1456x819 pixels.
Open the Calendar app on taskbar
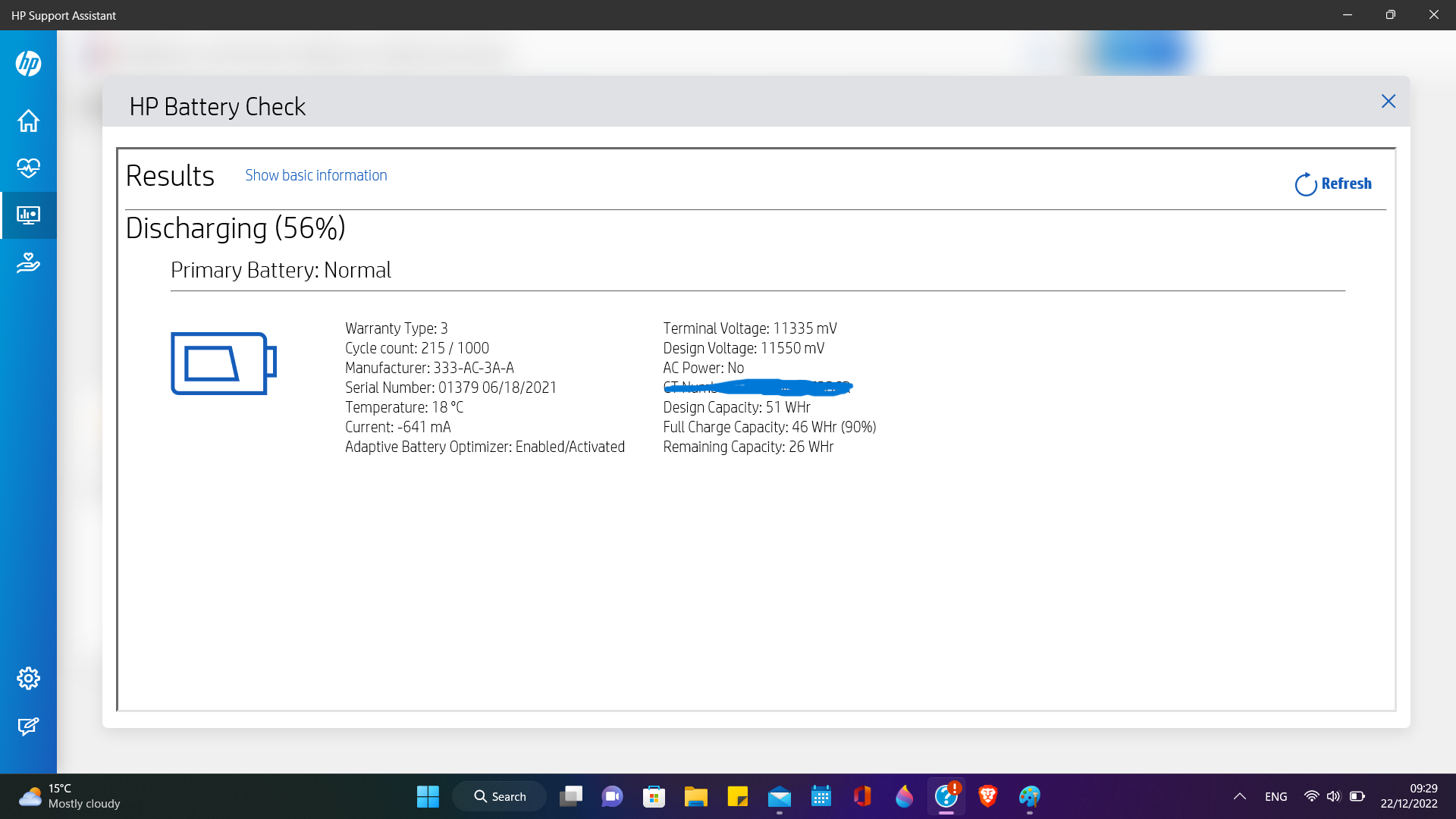[821, 796]
